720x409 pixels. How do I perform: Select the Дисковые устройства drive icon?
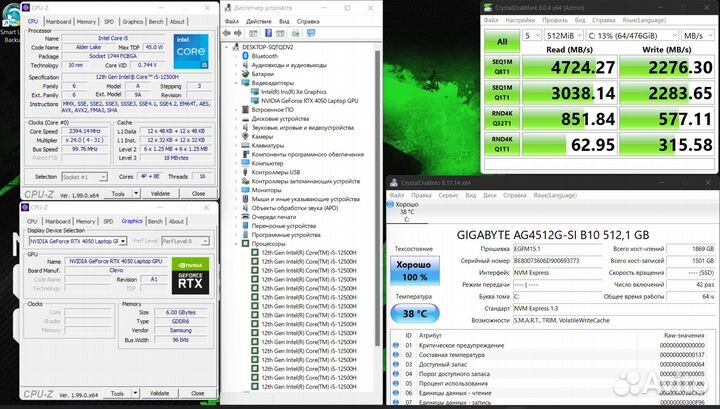(x=245, y=118)
